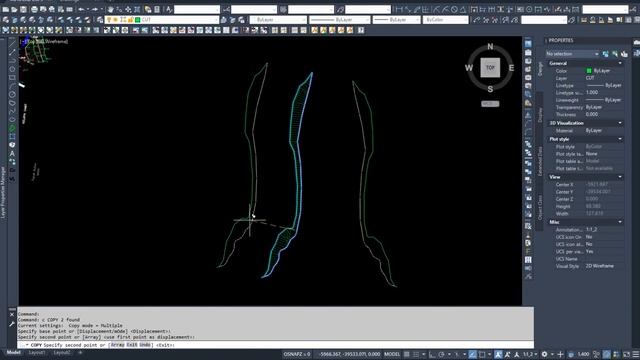Select the Rectangle tool in the draw toolbar
640x360 pixels.
click(12, 78)
